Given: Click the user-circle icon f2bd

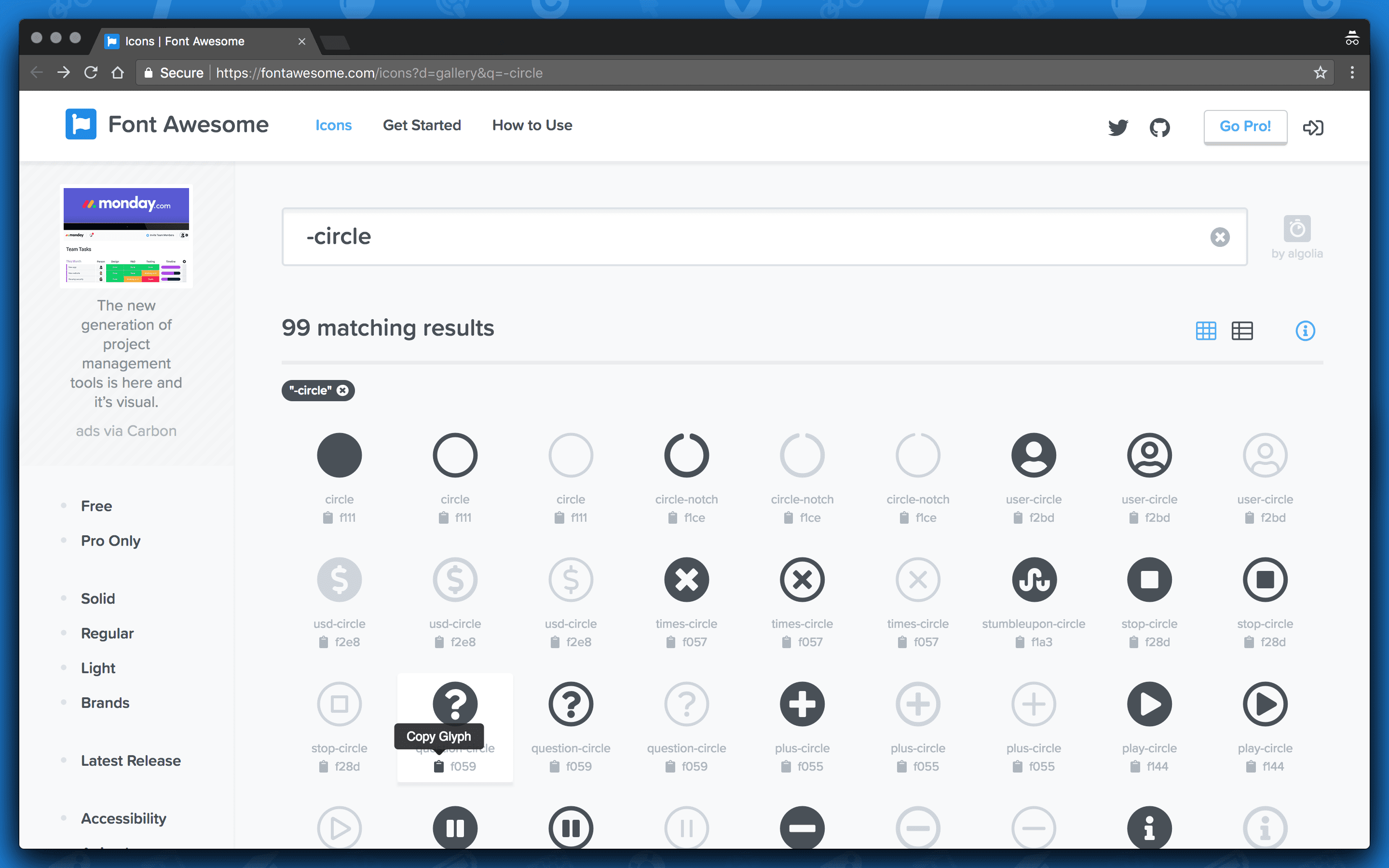Looking at the screenshot, I should [1033, 455].
